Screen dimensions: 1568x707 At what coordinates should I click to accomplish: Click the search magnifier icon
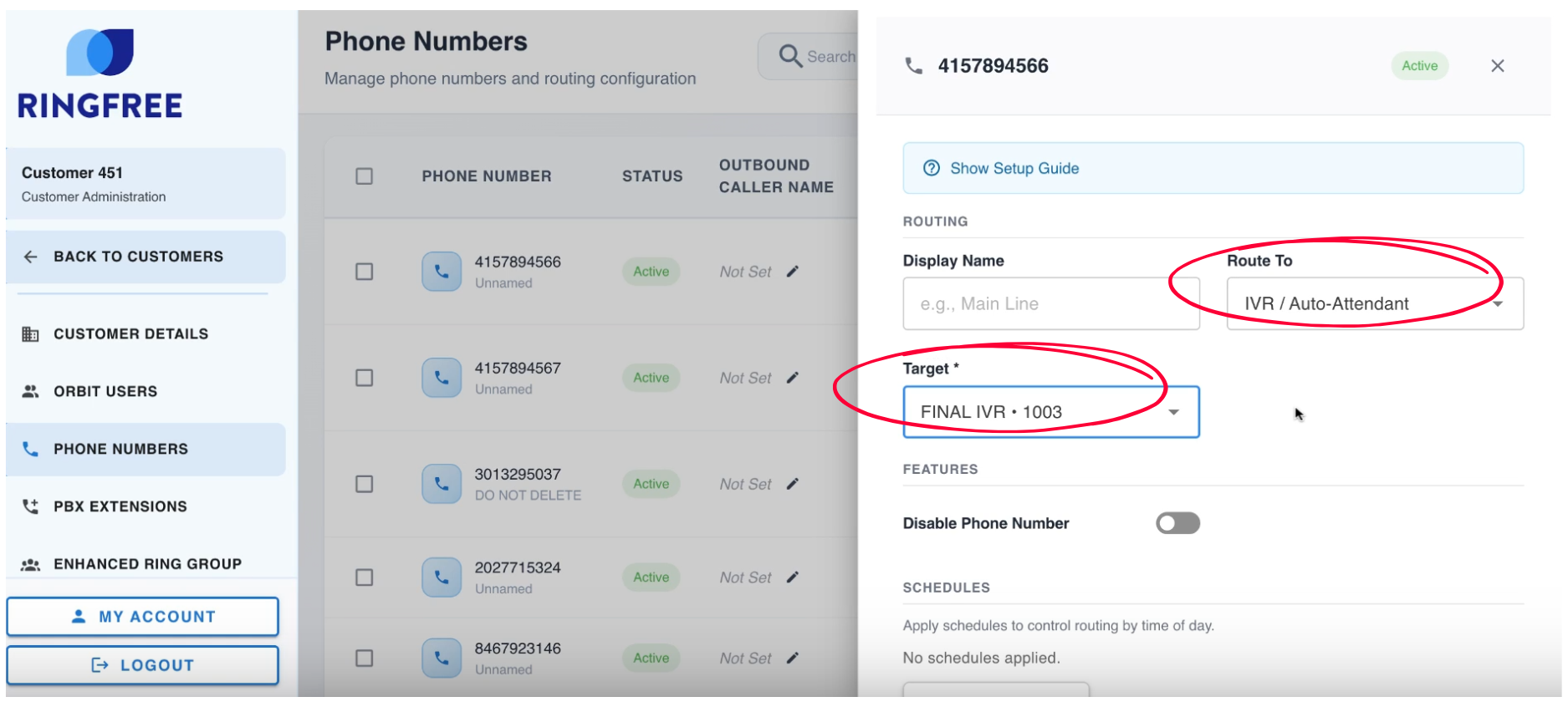789,56
